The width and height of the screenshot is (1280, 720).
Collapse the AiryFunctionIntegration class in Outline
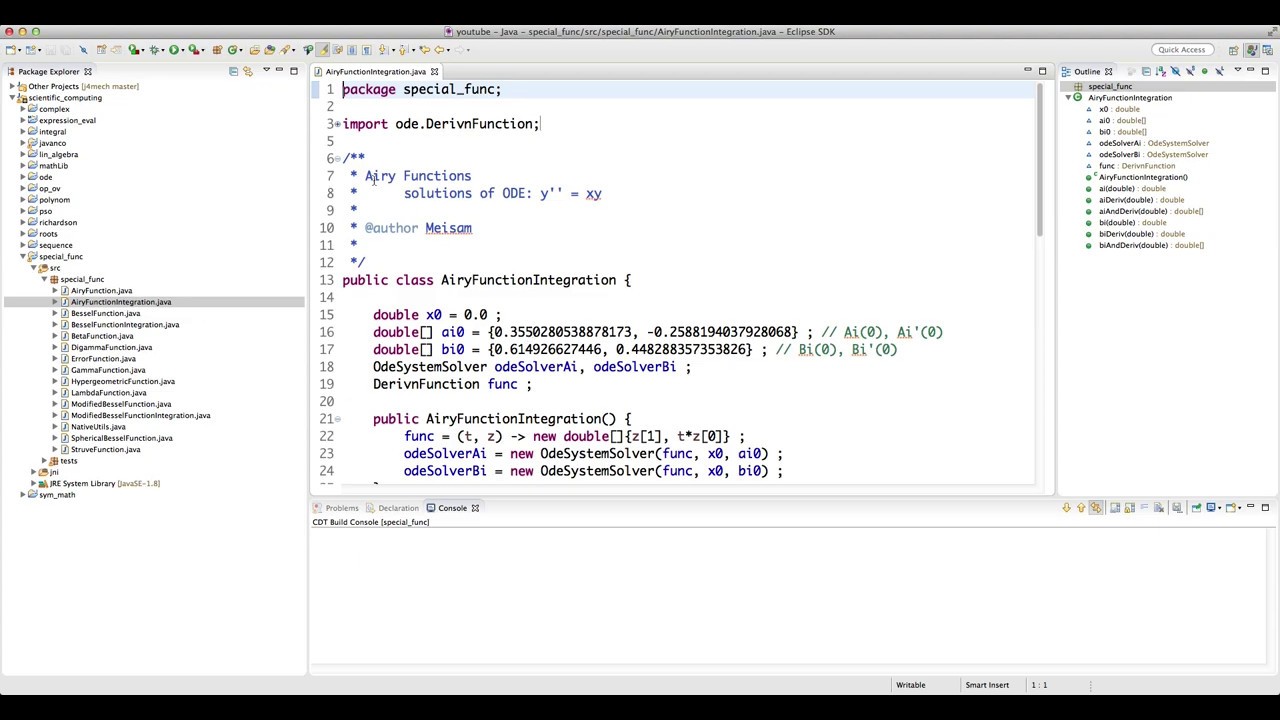(1068, 98)
